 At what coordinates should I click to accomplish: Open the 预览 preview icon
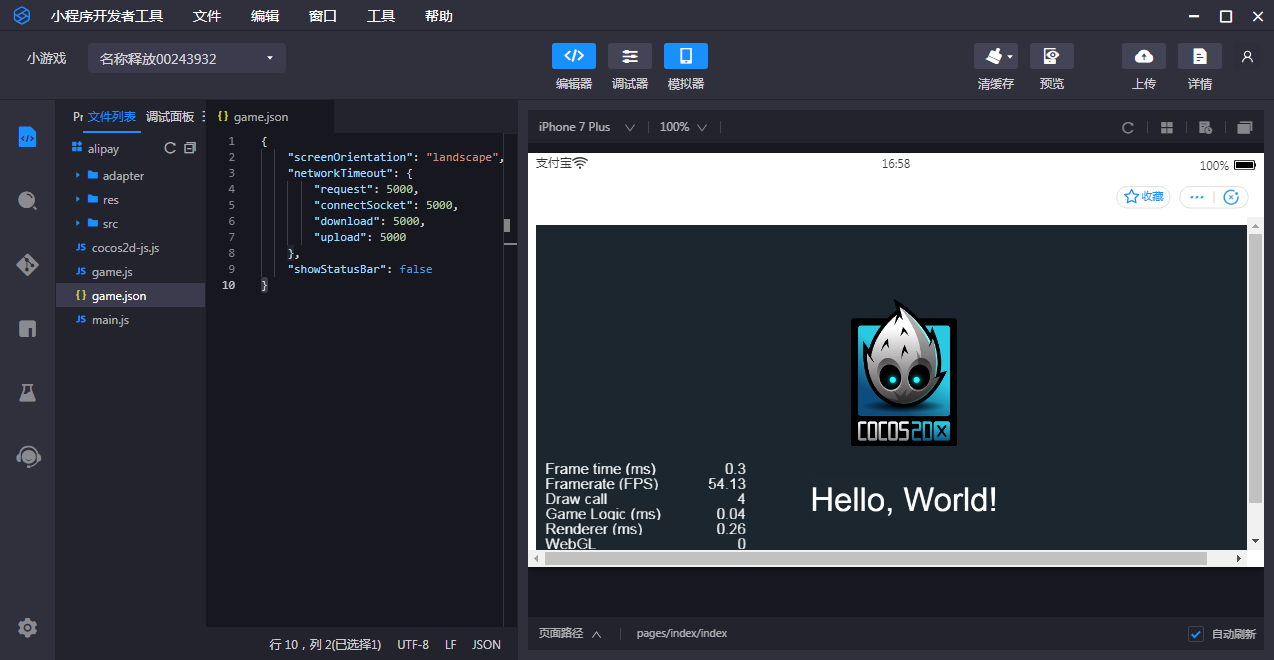click(1052, 56)
